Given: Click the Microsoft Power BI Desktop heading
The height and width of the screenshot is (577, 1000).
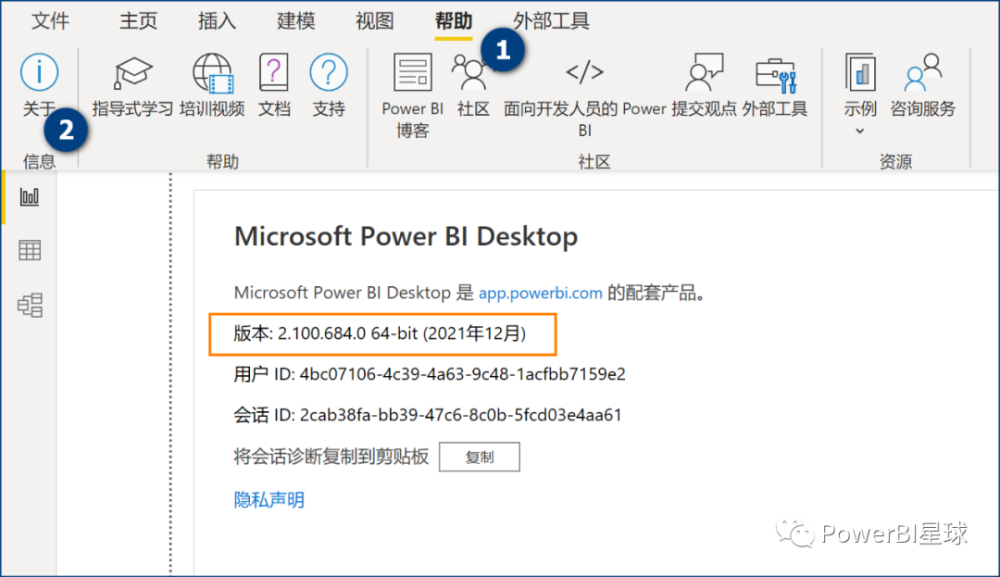Looking at the screenshot, I should [x=406, y=237].
